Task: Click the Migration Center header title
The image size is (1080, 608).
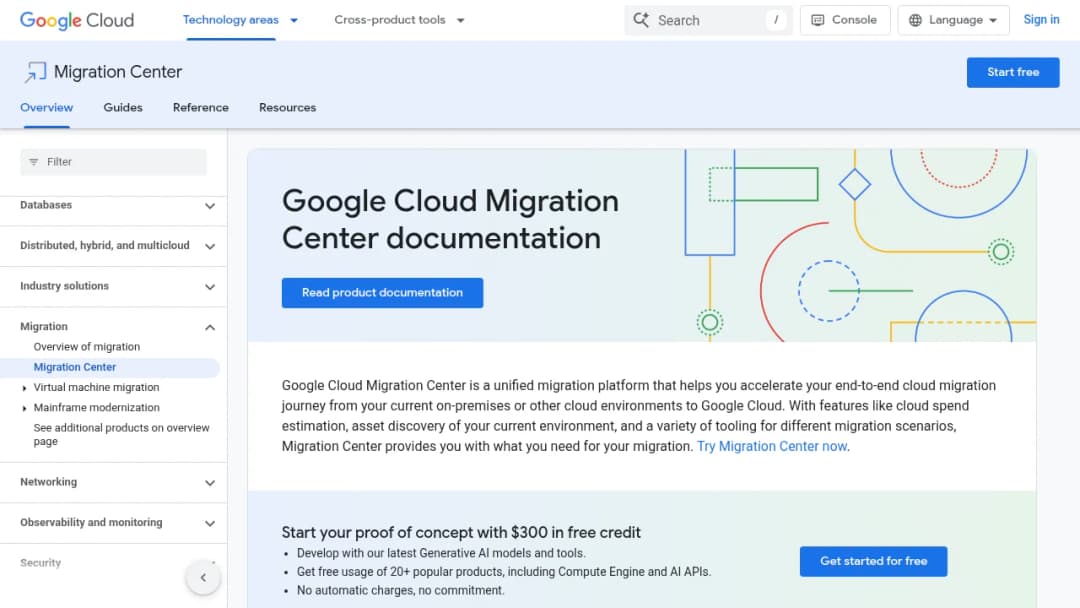Action: click(x=118, y=72)
